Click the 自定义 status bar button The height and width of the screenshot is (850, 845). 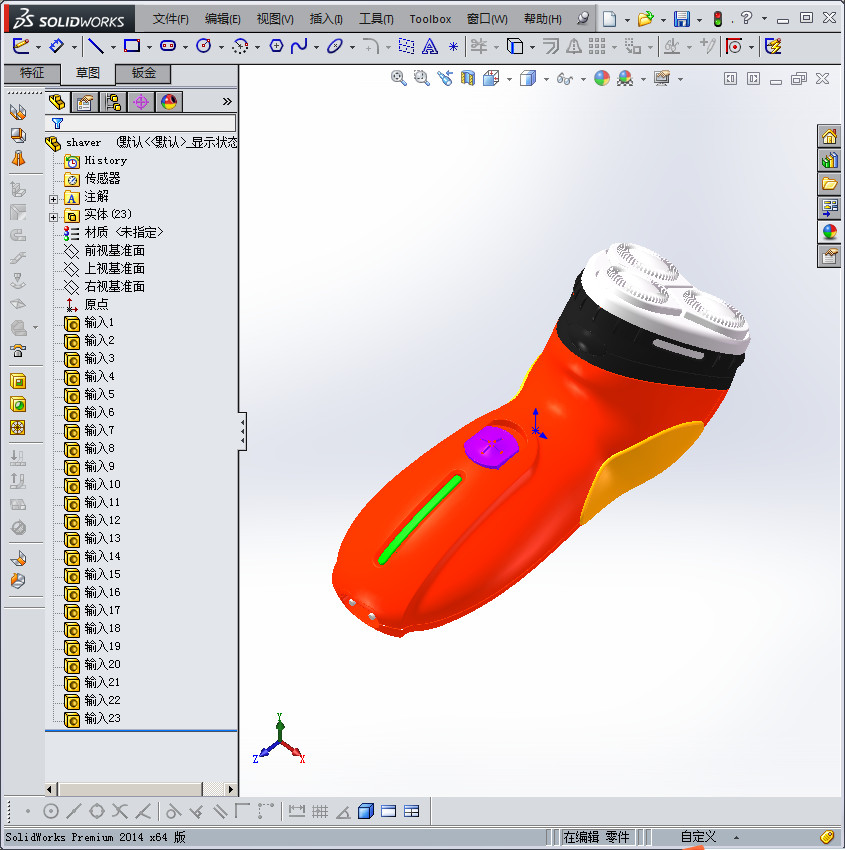point(698,837)
